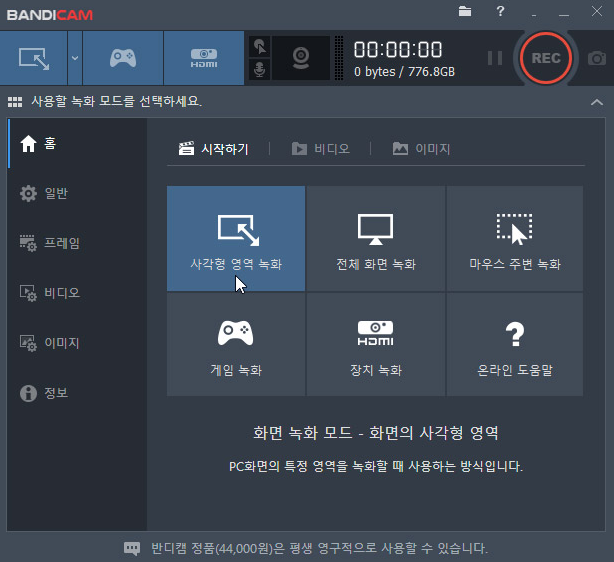Click the 사용할 녹화 모드를 선택하세요 header text
Viewport: 614px width, 562px height.
tap(117, 101)
